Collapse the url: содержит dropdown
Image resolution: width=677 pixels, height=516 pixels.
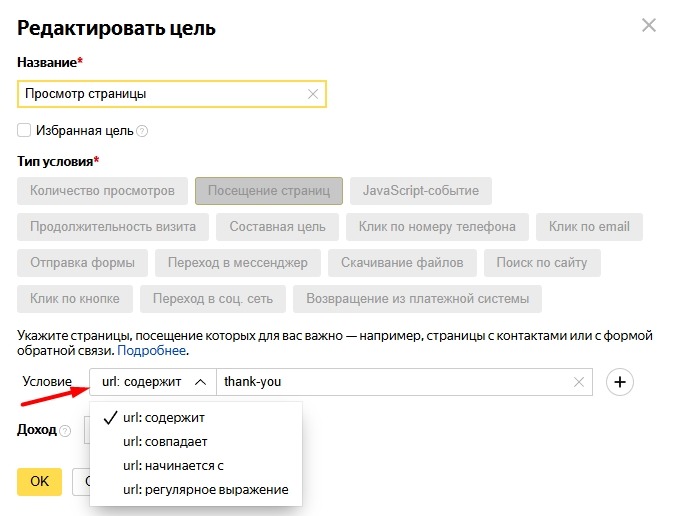(x=153, y=382)
